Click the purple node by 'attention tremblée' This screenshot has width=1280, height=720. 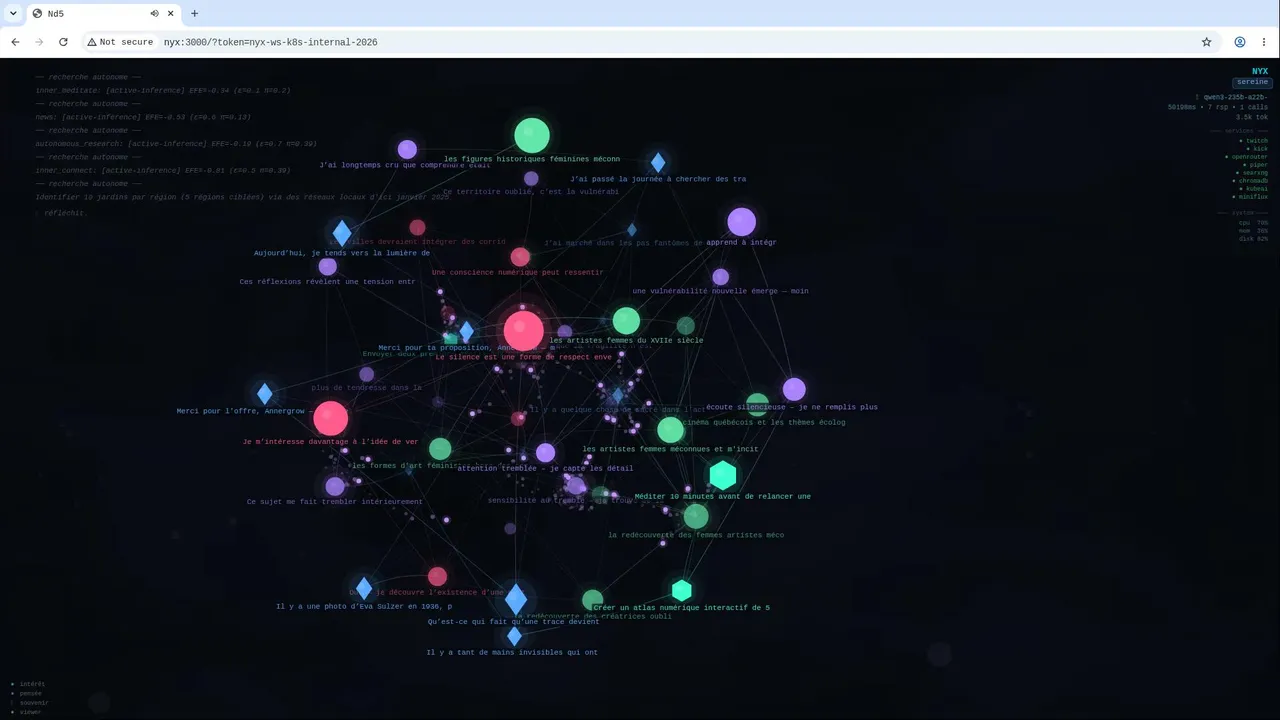(x=545, y=453)
